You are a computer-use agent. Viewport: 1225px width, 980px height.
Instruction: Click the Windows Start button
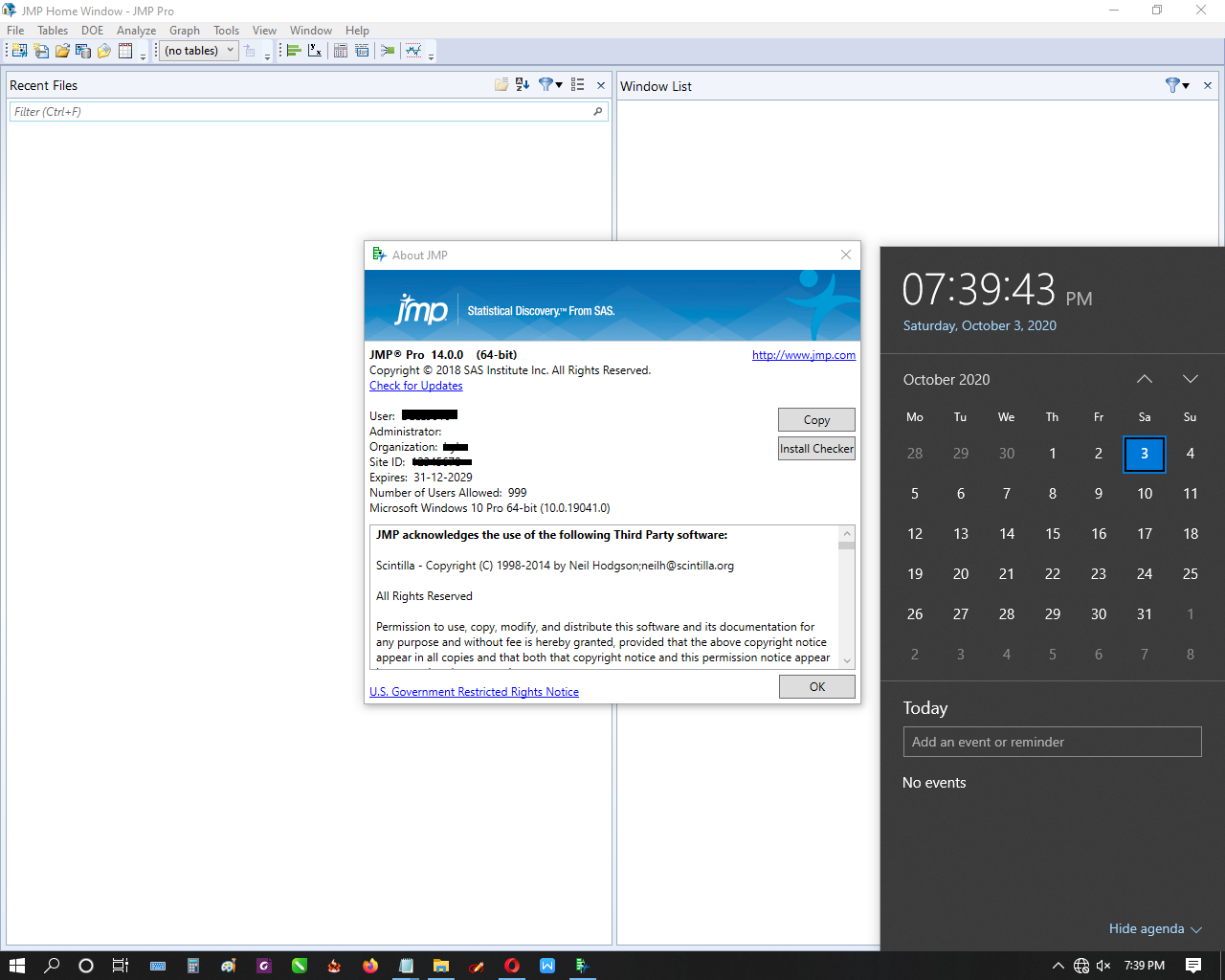click(x=16, y=966)
